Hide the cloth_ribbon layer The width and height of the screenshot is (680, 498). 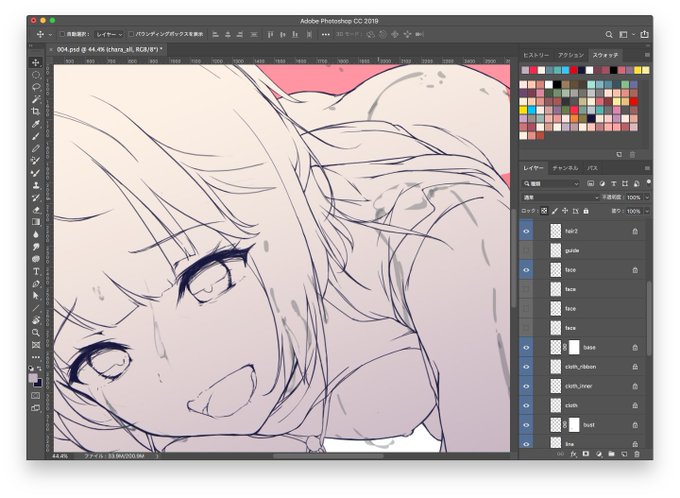click(526, 367)
